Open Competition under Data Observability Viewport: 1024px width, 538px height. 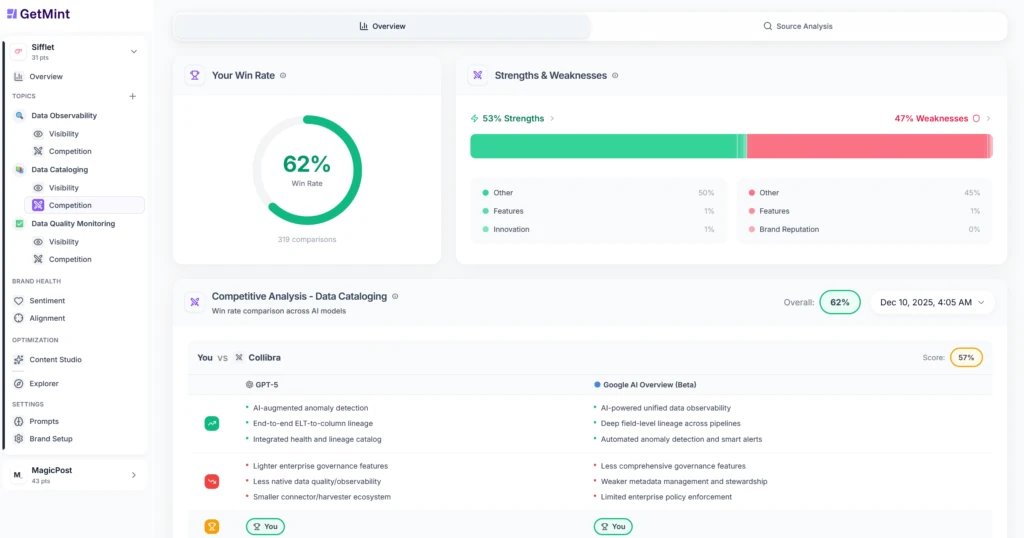[x=70, y=151]
